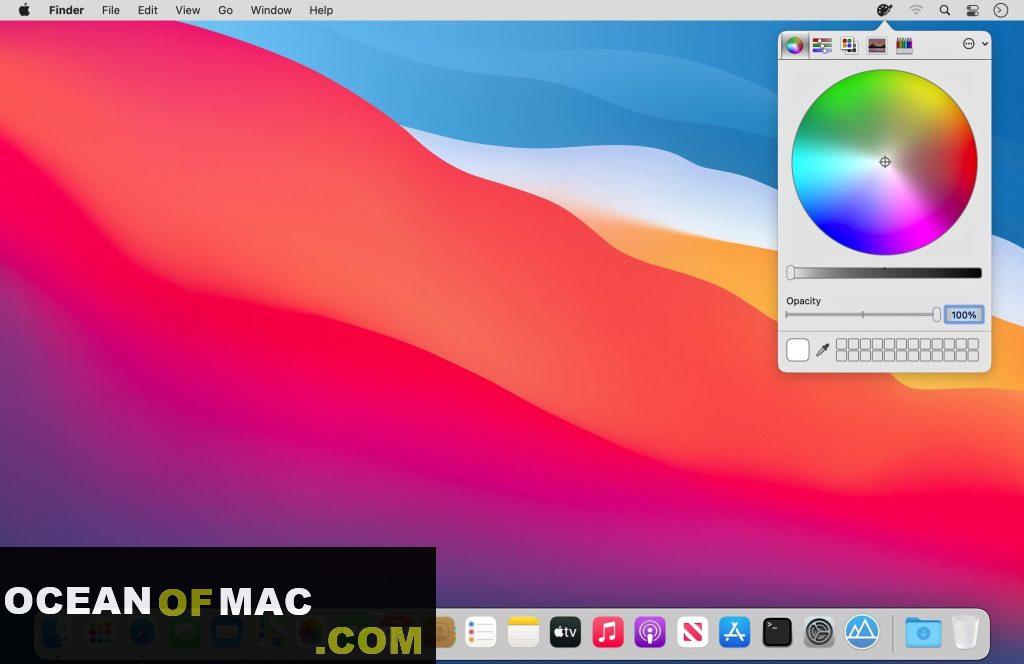
Task: Open the Edit menu
Action: 148,10
